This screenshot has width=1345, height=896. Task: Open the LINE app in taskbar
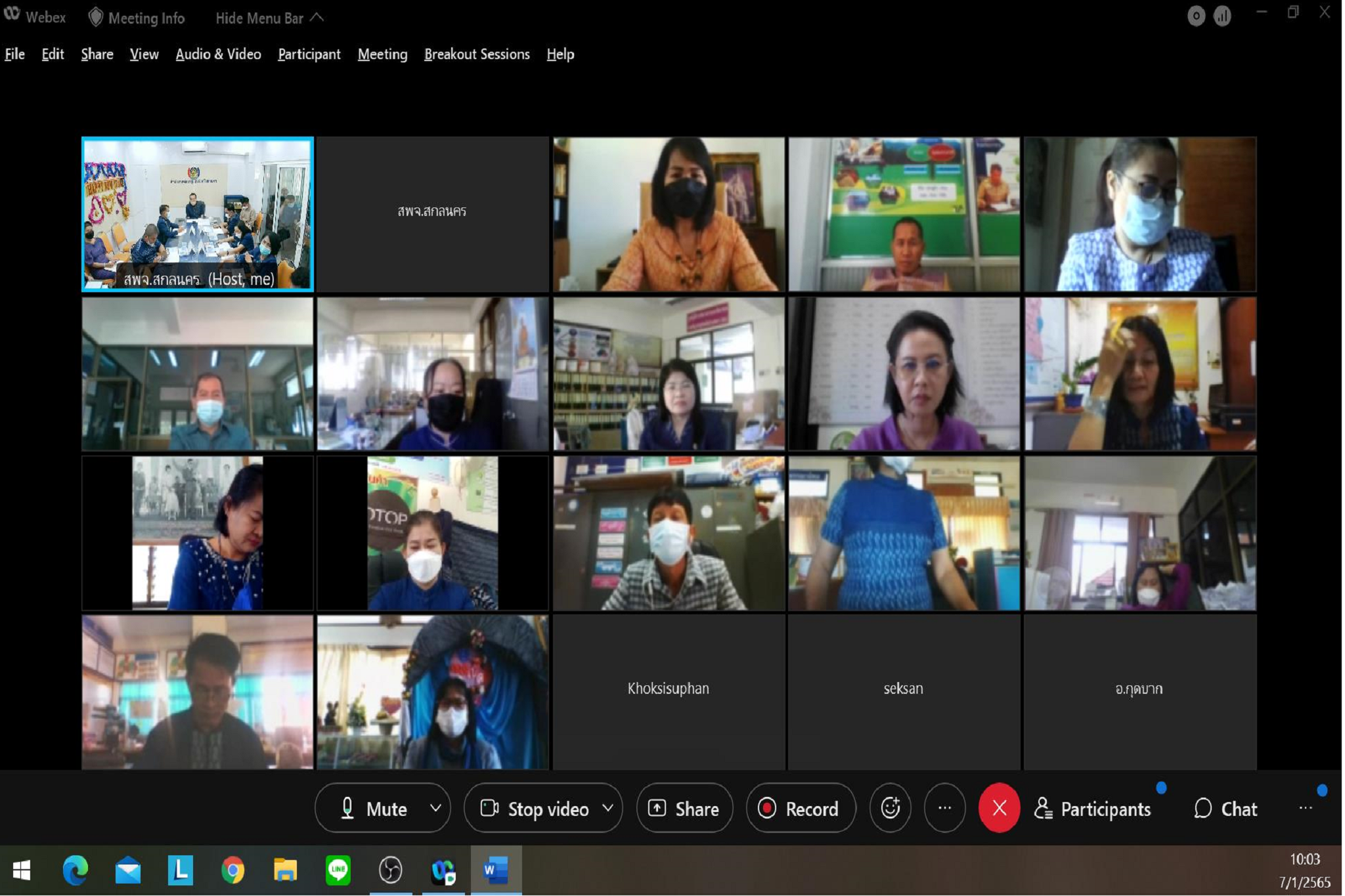(x=338, y=870)
